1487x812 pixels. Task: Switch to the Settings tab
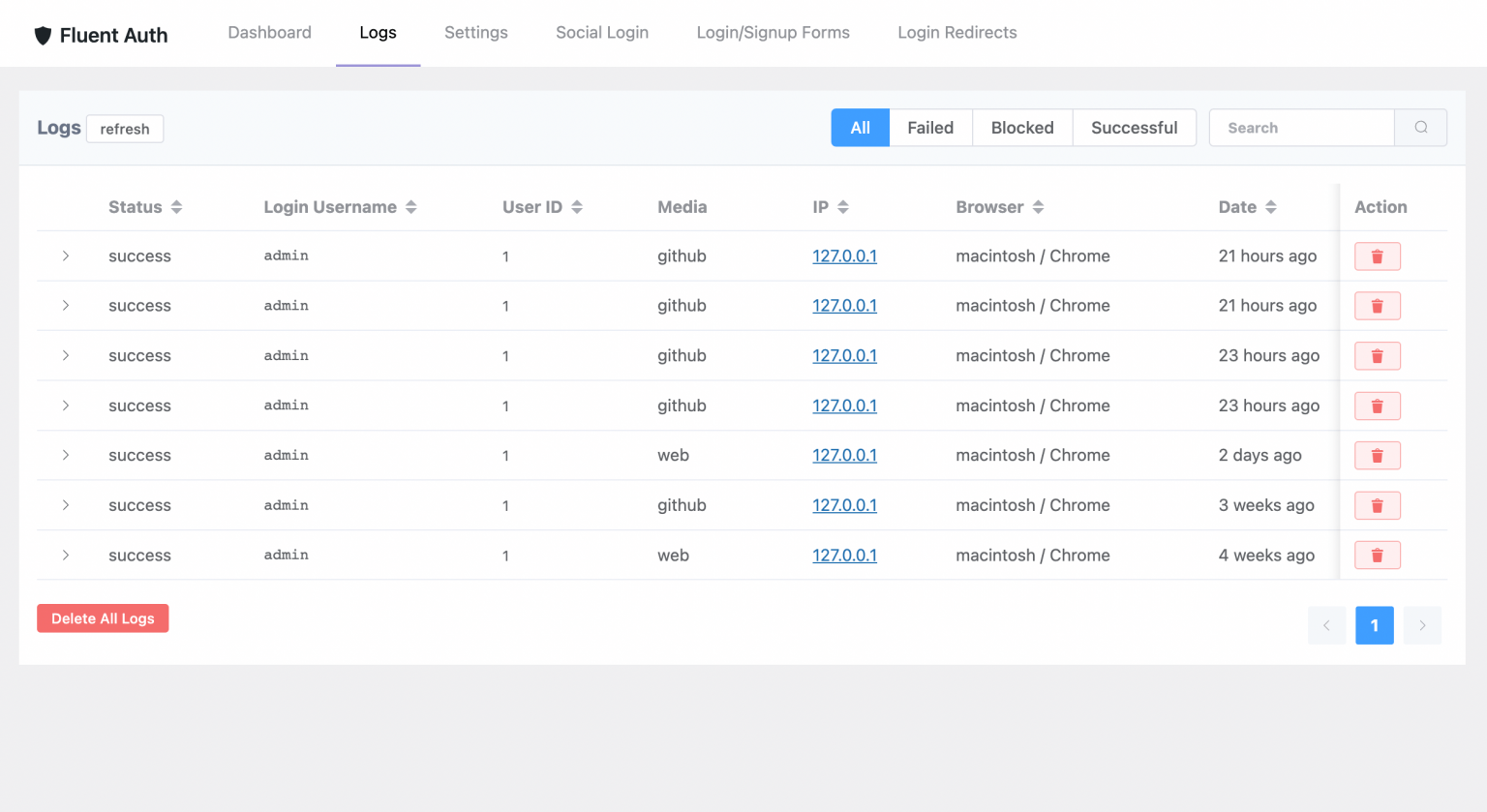[x=475, y=32]
